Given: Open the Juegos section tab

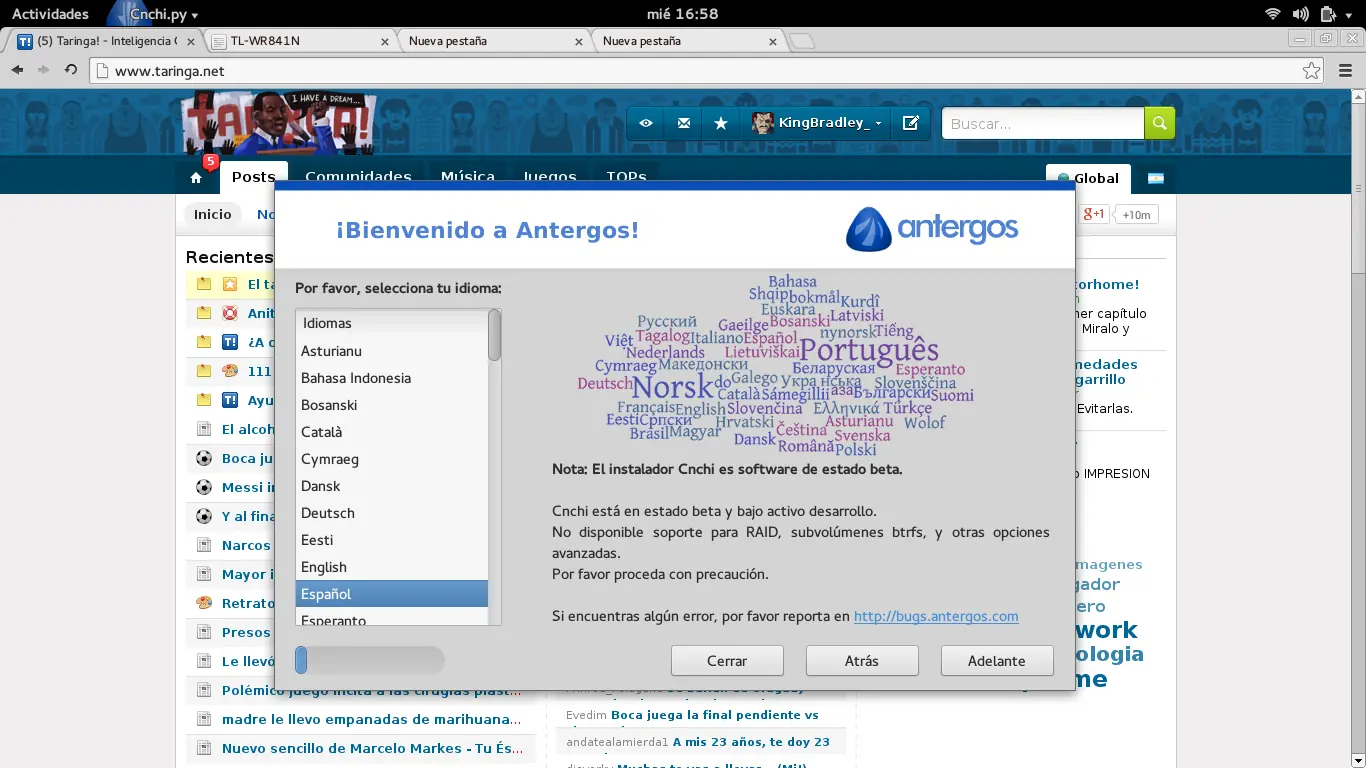Looking at the screenshot, I should (550, 177).
